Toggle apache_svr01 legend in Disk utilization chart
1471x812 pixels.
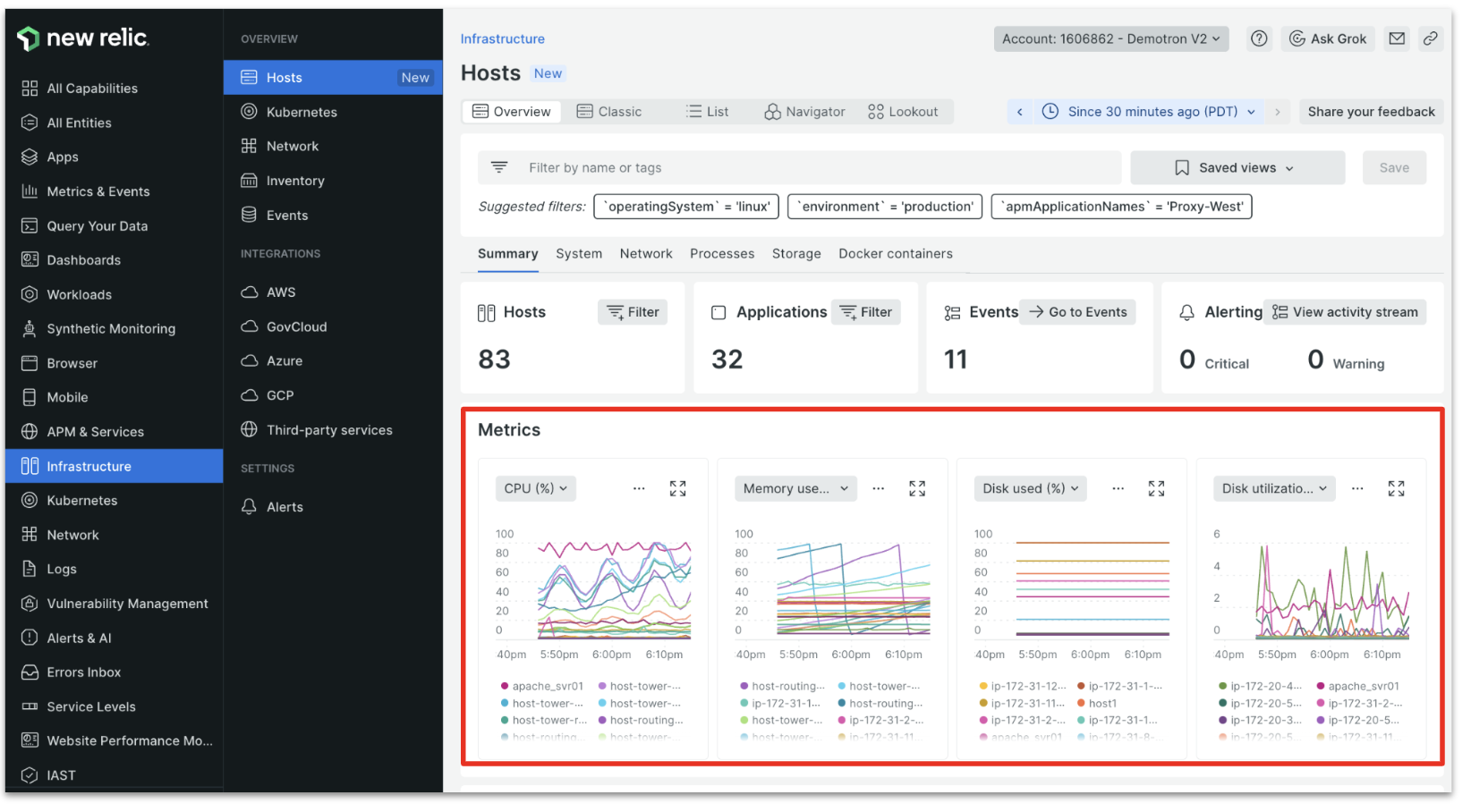[x=1357, y=686]
